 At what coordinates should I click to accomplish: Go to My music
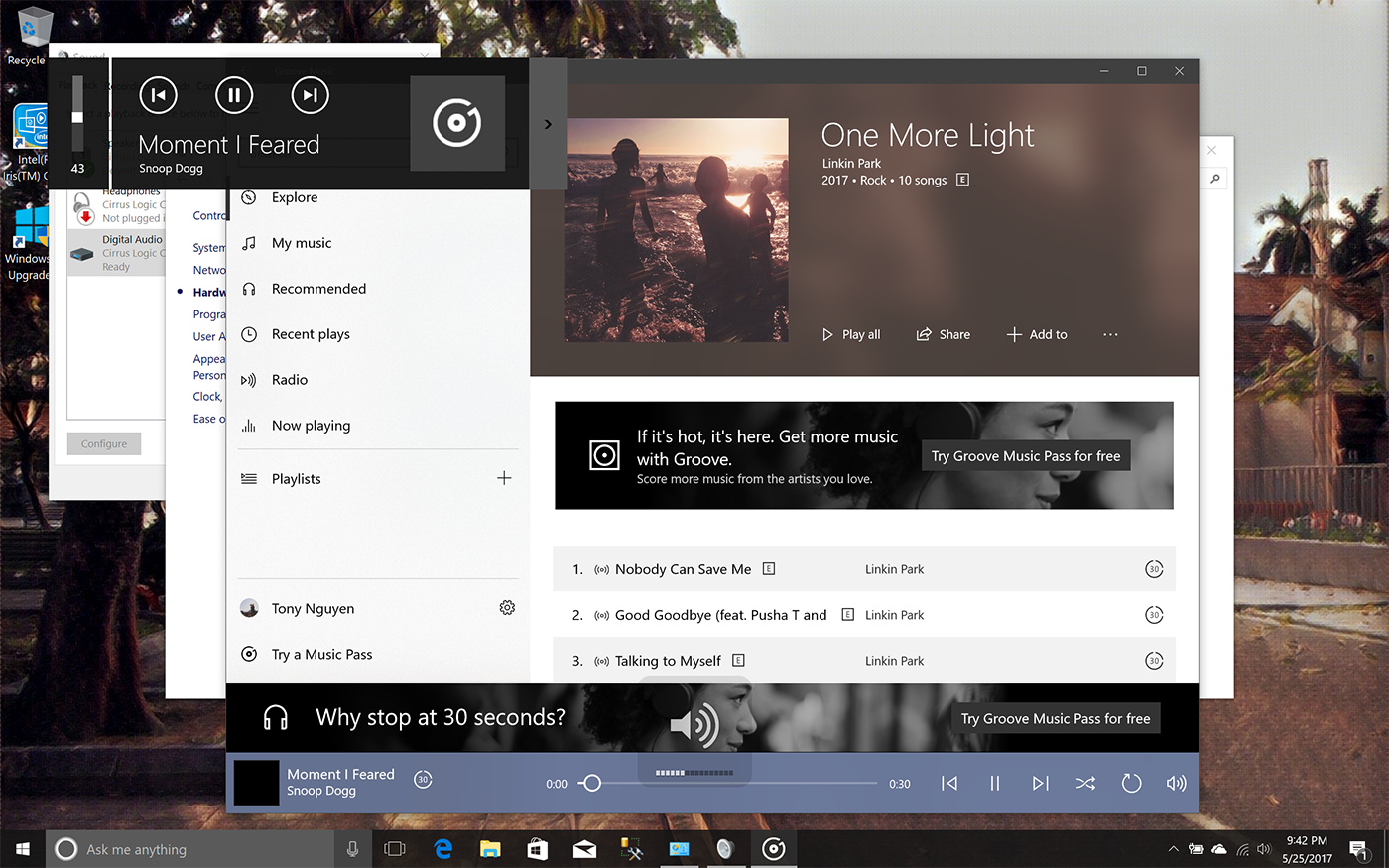pyautogui.click(x=302, y=243)
